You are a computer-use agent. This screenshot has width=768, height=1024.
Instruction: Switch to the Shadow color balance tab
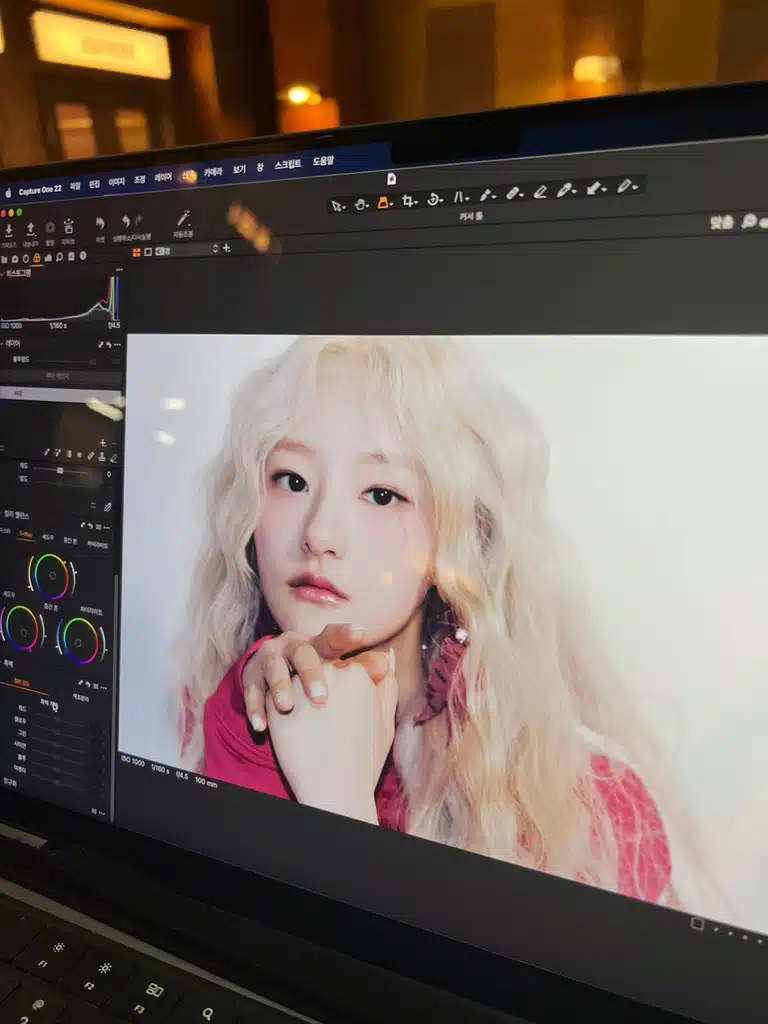tap(48, 537)
